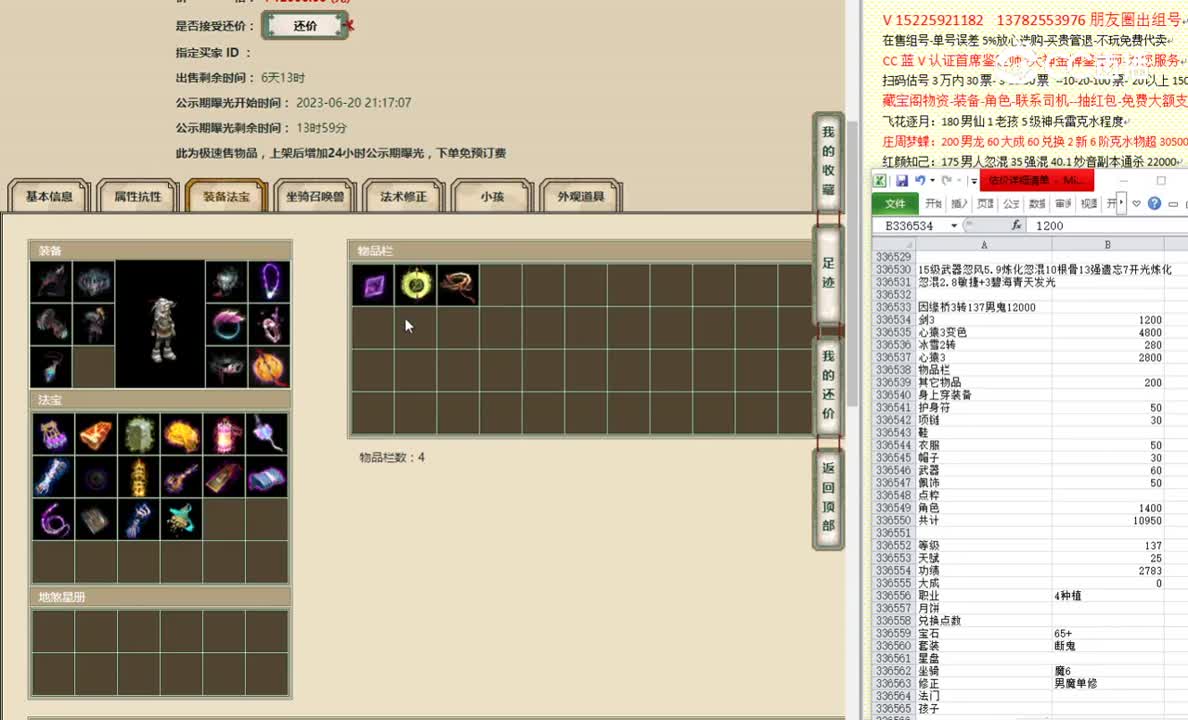The image size is (1188, 720).
Task: Select the blue claw hand 法宝
Action: (x=139, y=520)
